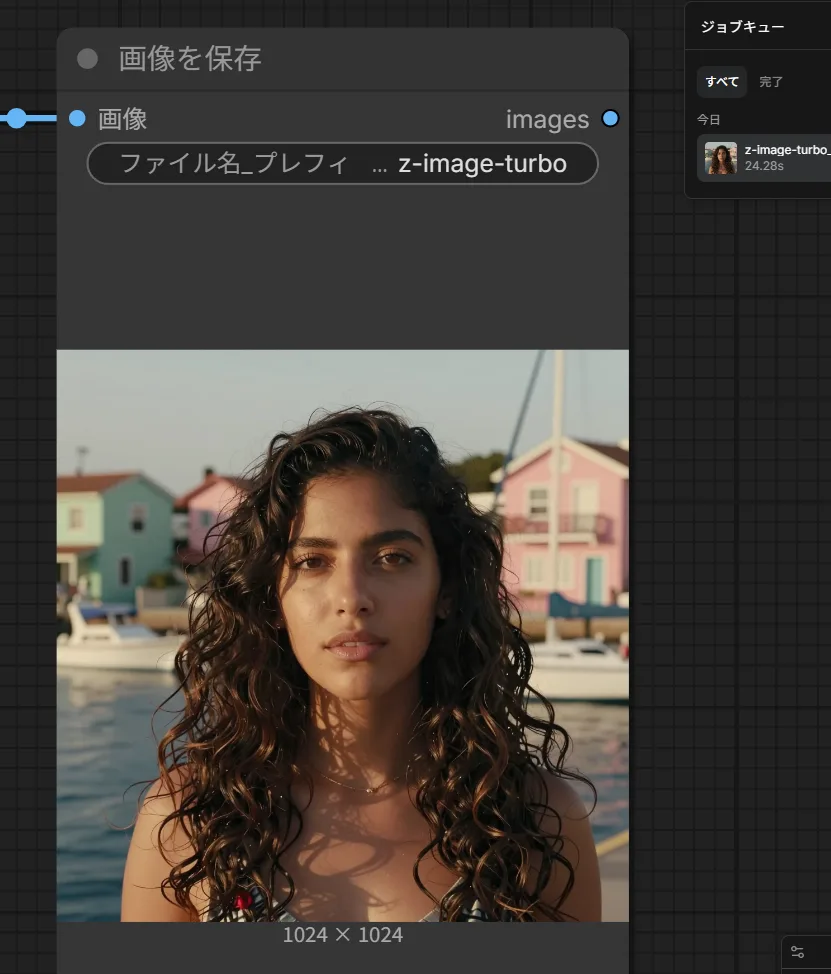Click the 1024 × 1024 size label
This screenshot has width=831, height=974.
[343, 935]
